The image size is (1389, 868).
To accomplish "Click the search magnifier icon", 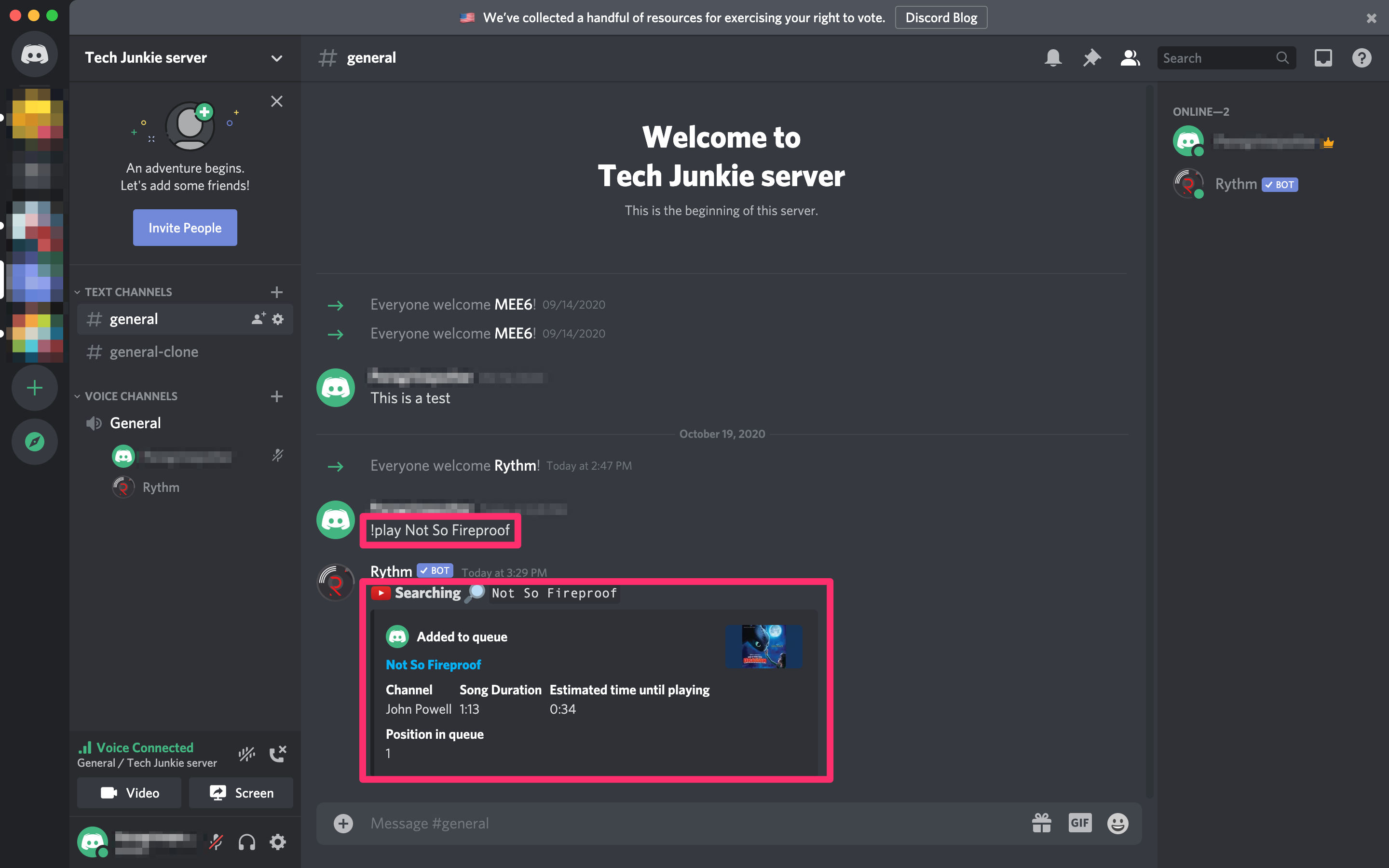I will click(1282, 58).
